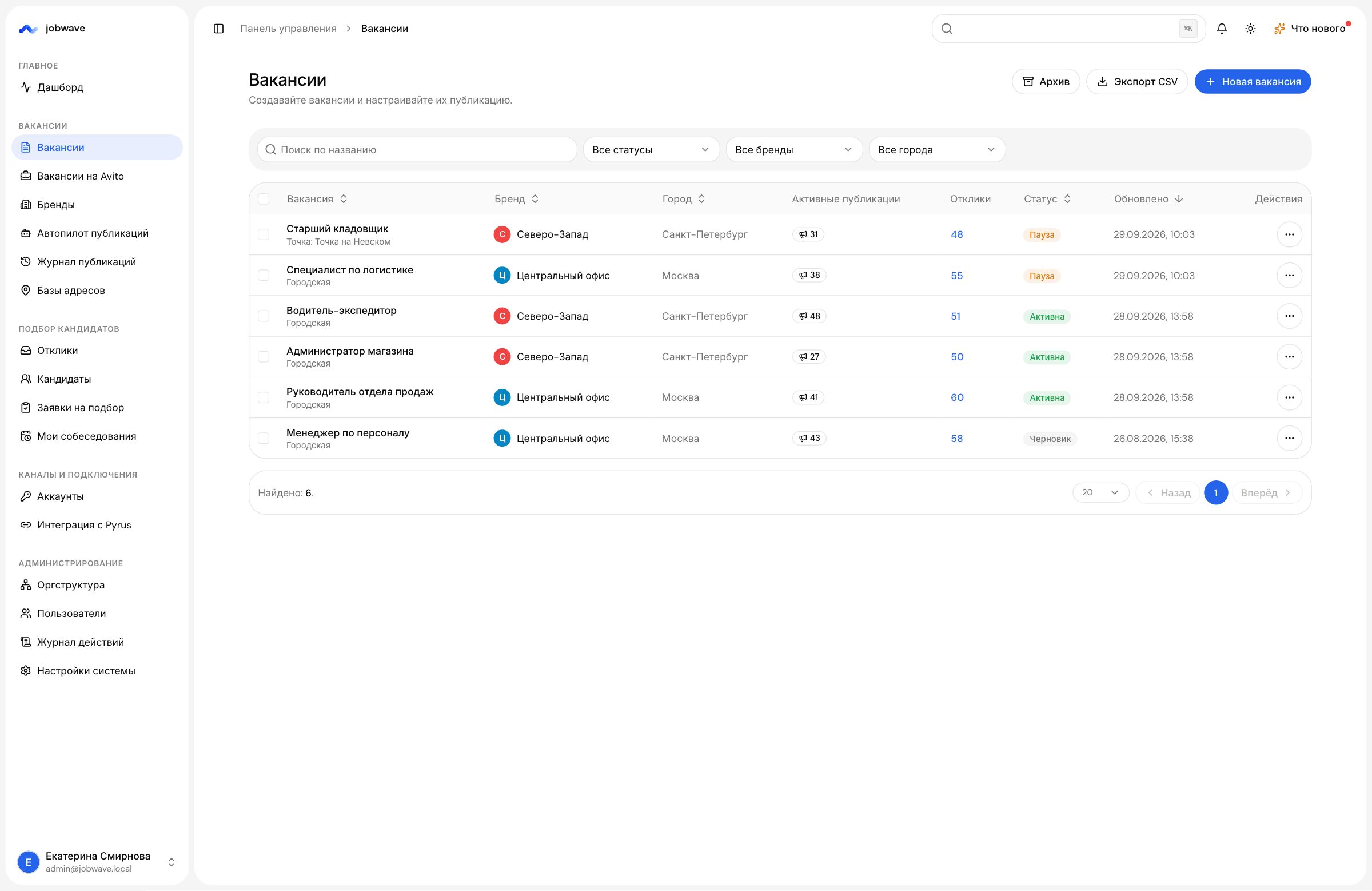This screenshot has height=891, width=1372.
Task: Click the user avatar for Екатерина Смирнова
Action: coord(28,862)
